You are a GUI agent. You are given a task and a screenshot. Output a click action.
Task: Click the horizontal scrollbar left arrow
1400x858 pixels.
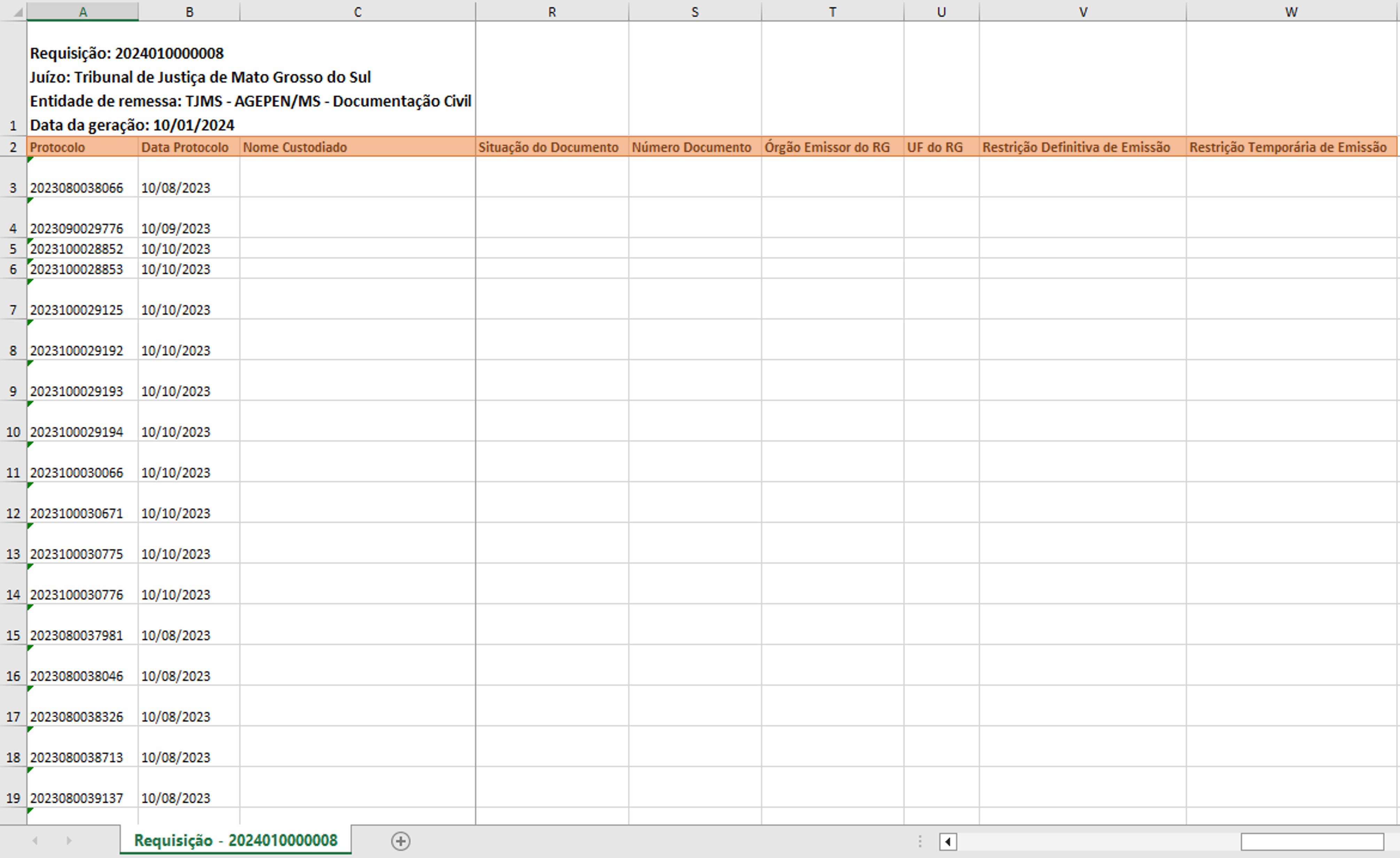point(948,842)
